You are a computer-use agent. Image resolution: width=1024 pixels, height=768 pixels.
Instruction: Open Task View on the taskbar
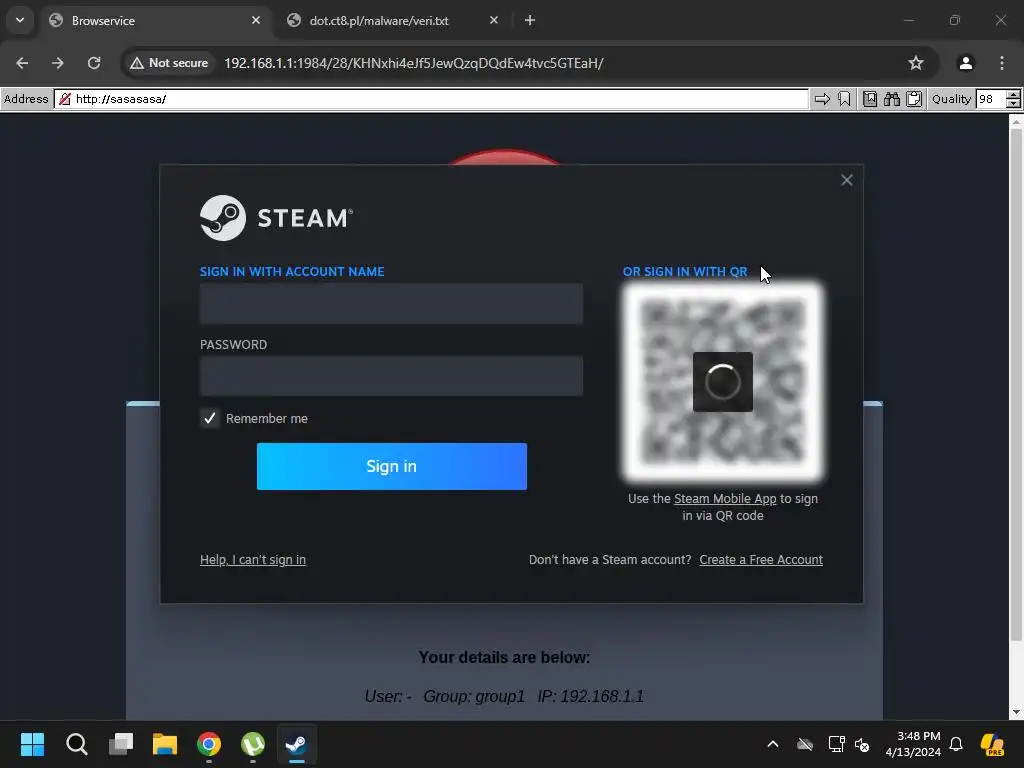tap(121, 744)
